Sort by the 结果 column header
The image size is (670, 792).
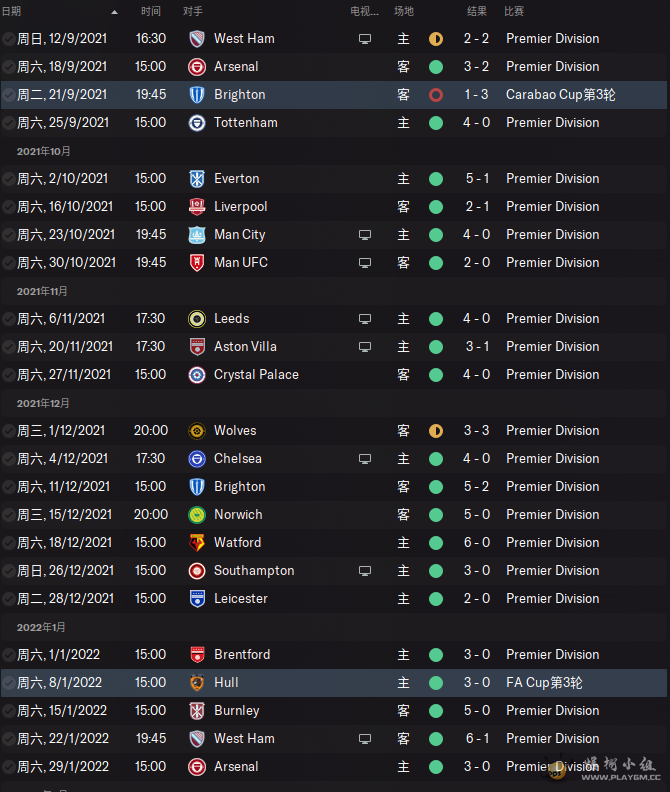click(477, 12)
